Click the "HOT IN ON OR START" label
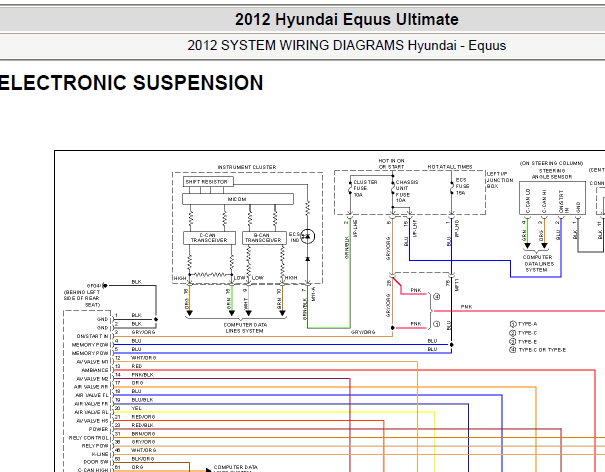The image size is (605, 472). pyautogui.click(x=391, y=164)
